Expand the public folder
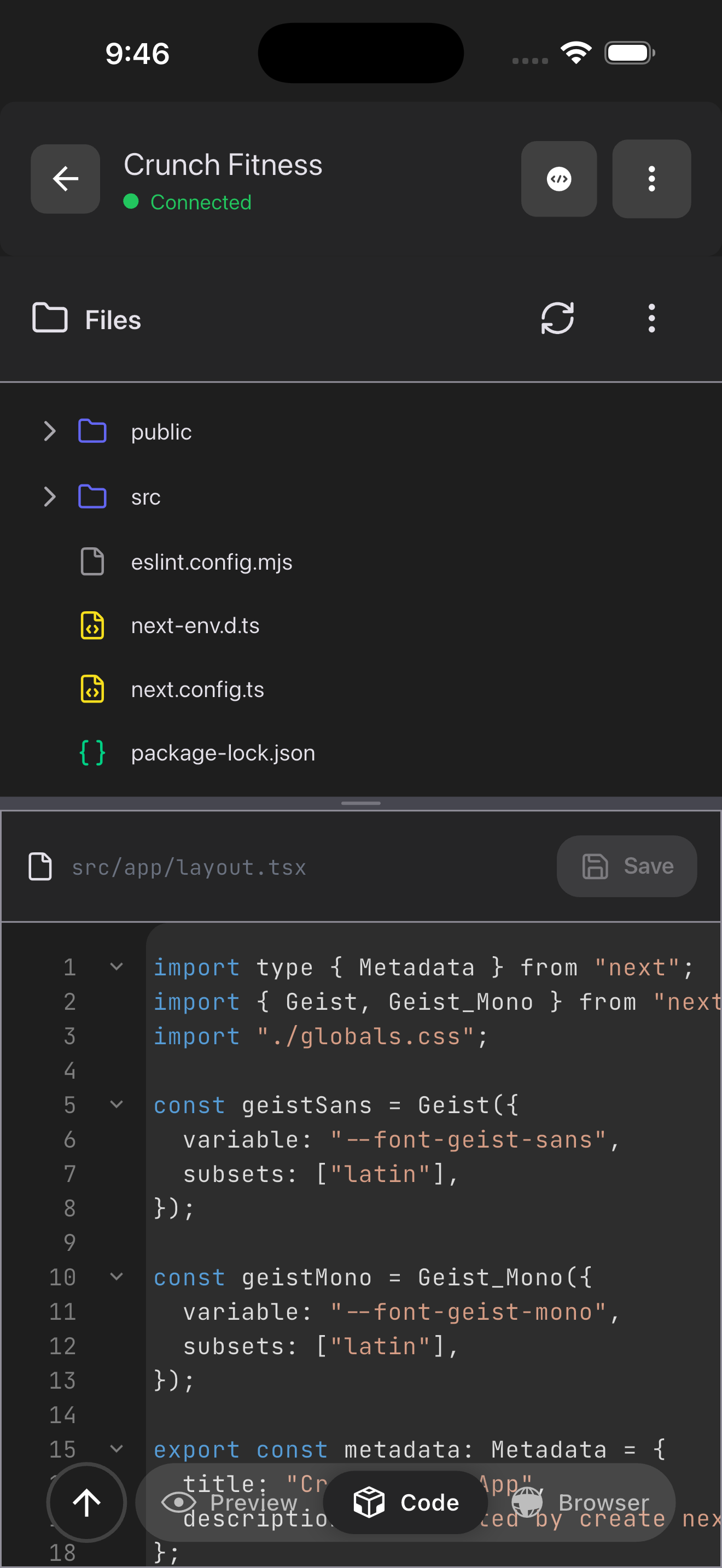 (x=50, y=431)
